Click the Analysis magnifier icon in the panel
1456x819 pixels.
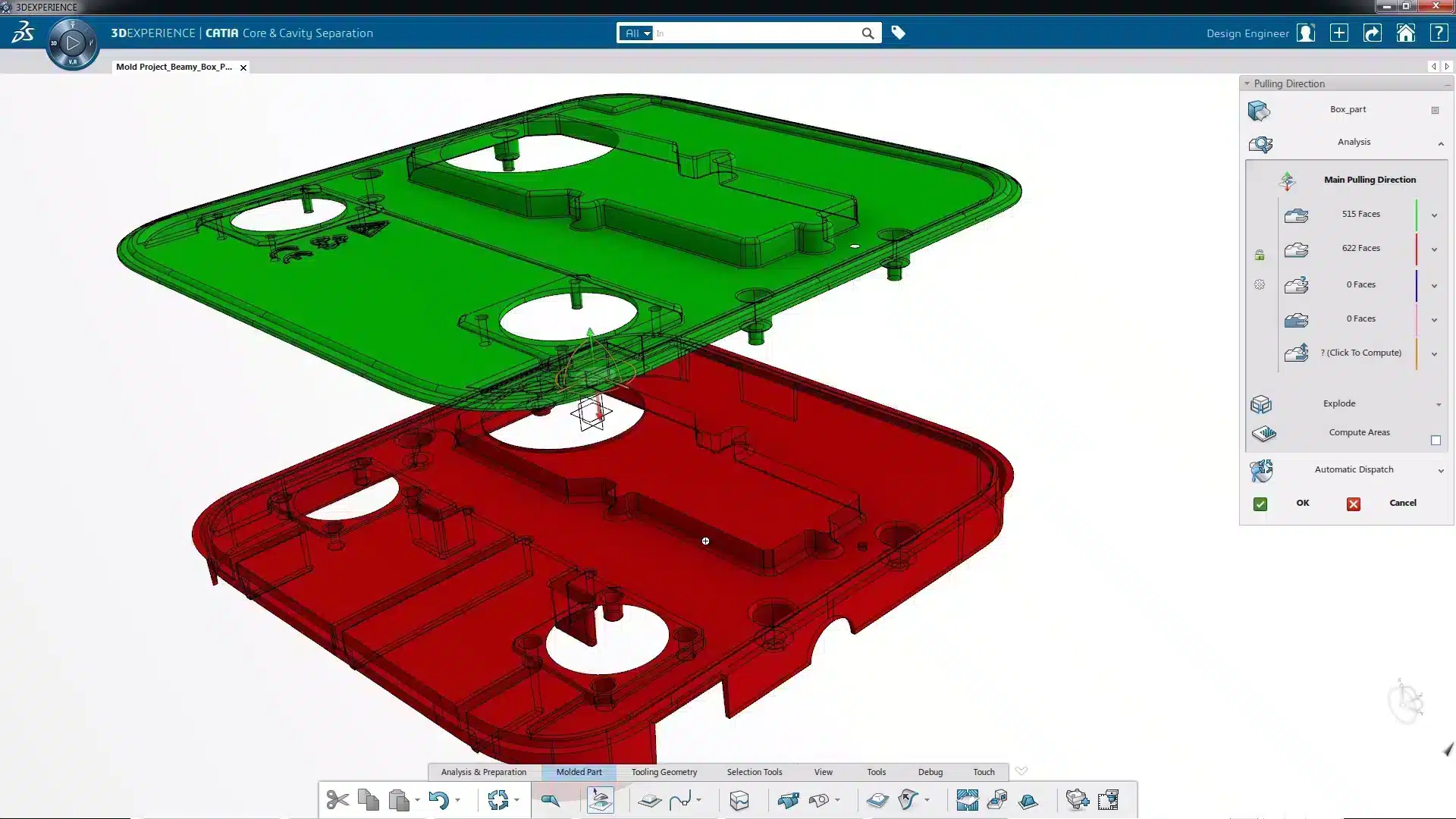[x=1260, y=144]
